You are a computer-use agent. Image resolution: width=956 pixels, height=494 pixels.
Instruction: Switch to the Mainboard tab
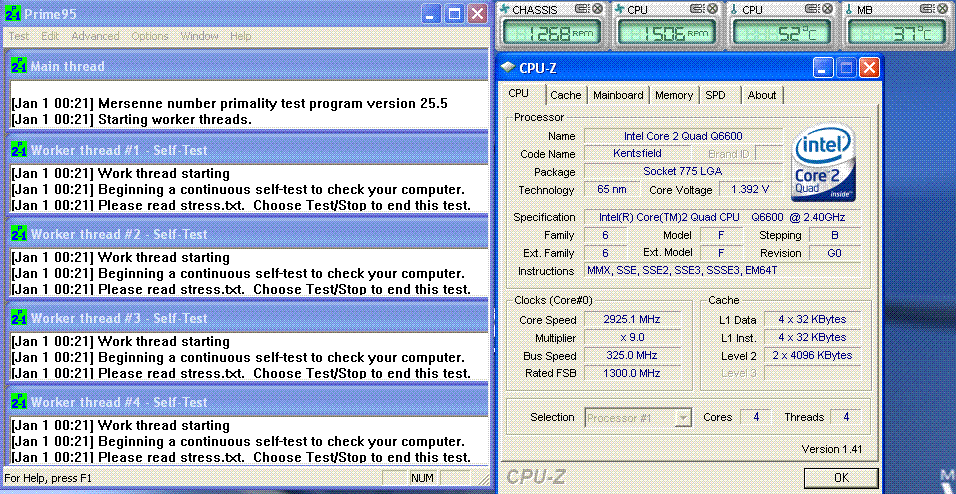(618, 95)
